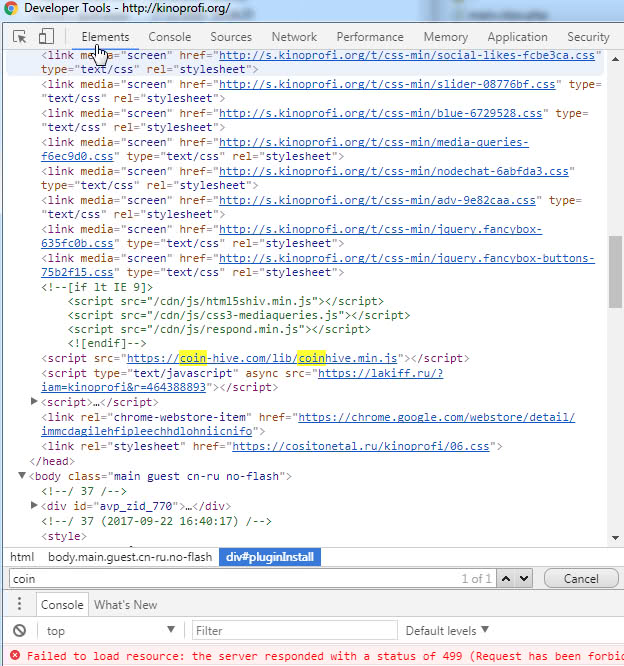
Task: Select the closing head tag line
Action: (x=52, y=461)
